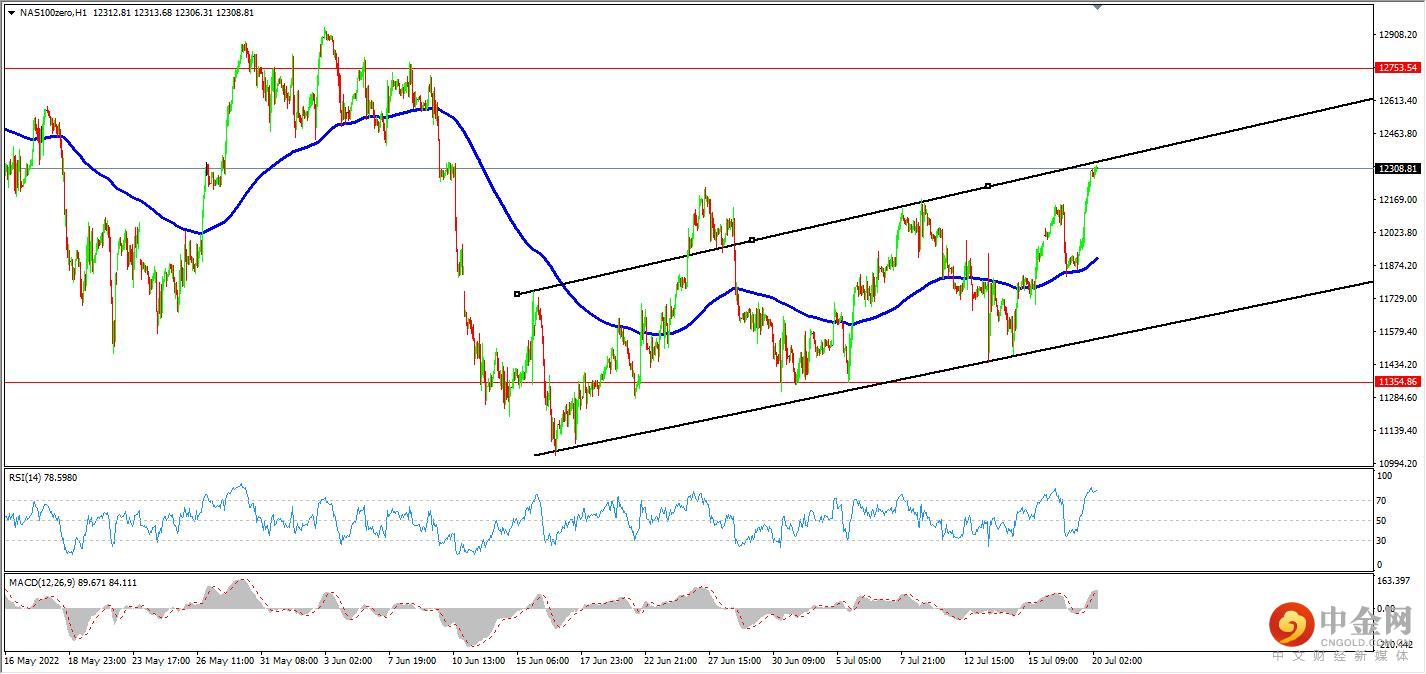Click the NAS100zero,H1 symbol title
The height and width of the screenshot is (674, 1426).
54,13
